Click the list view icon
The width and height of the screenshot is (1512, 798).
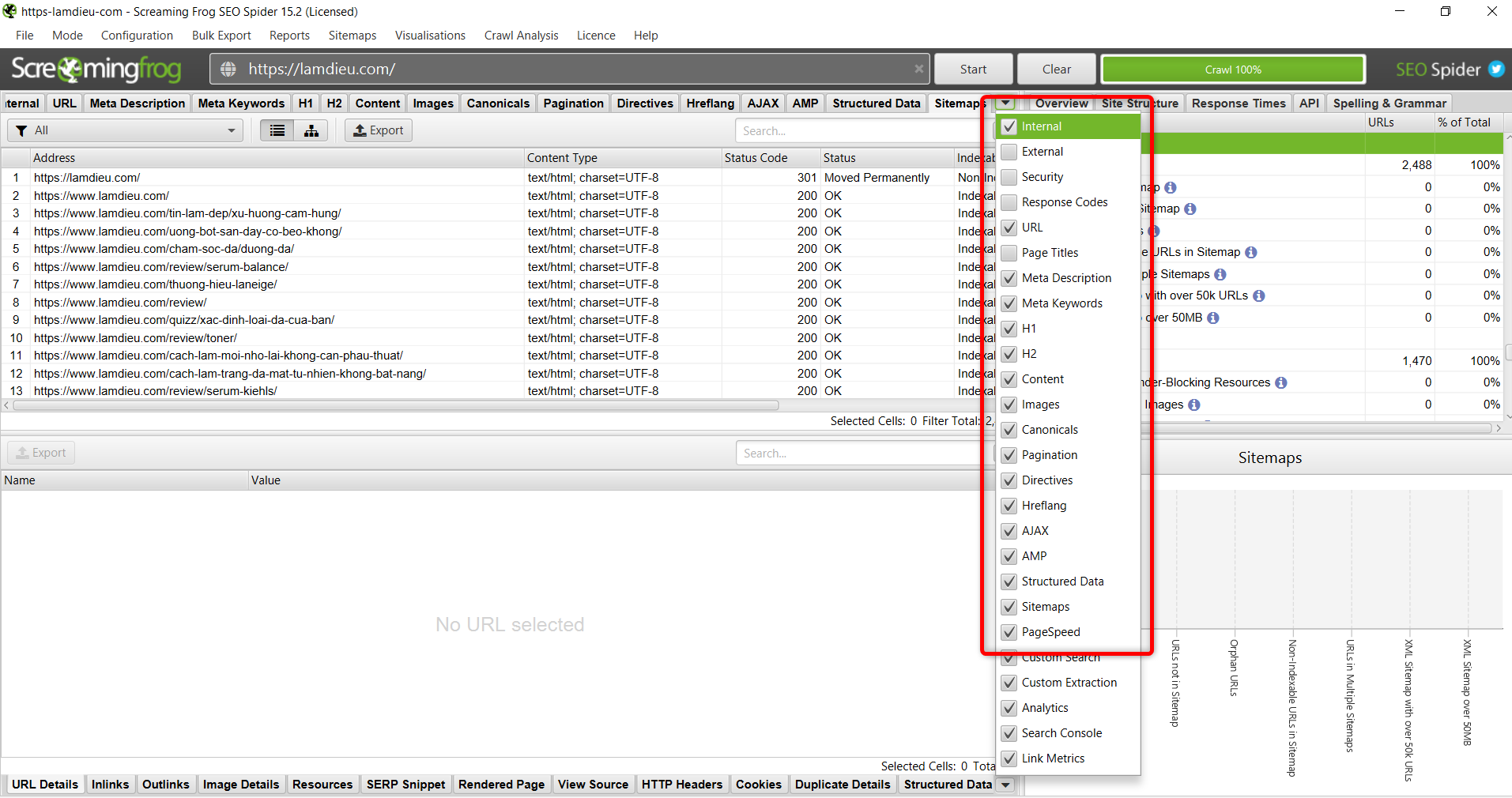[x=277, y=130]
